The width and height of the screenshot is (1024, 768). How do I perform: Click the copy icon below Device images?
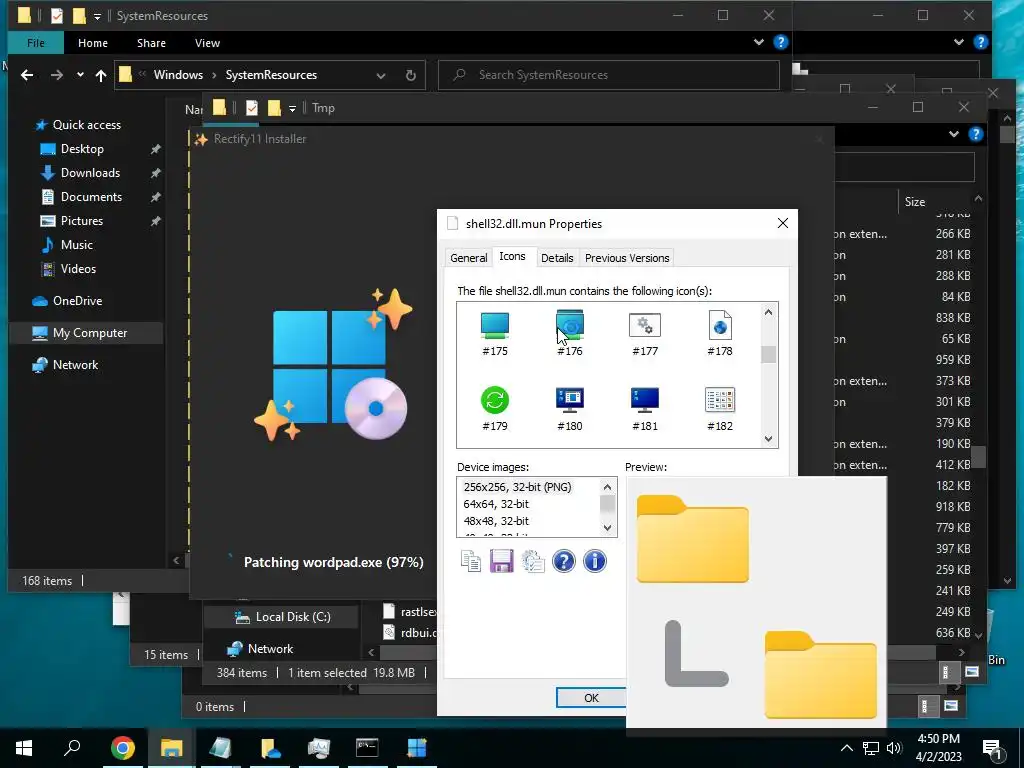(x=470, y=561)
